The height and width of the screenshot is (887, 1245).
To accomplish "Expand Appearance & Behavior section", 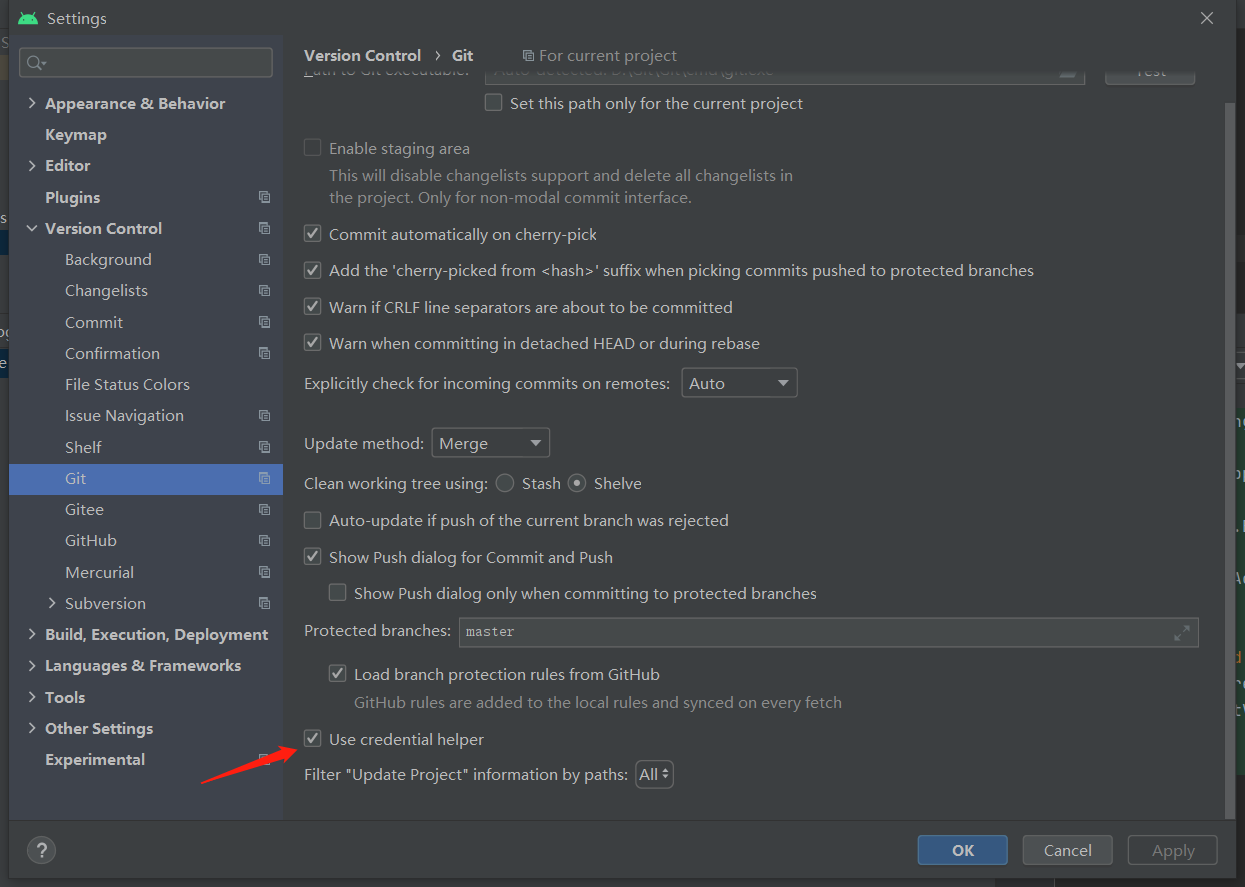I will pyautogui.click(x=33, y=103).
